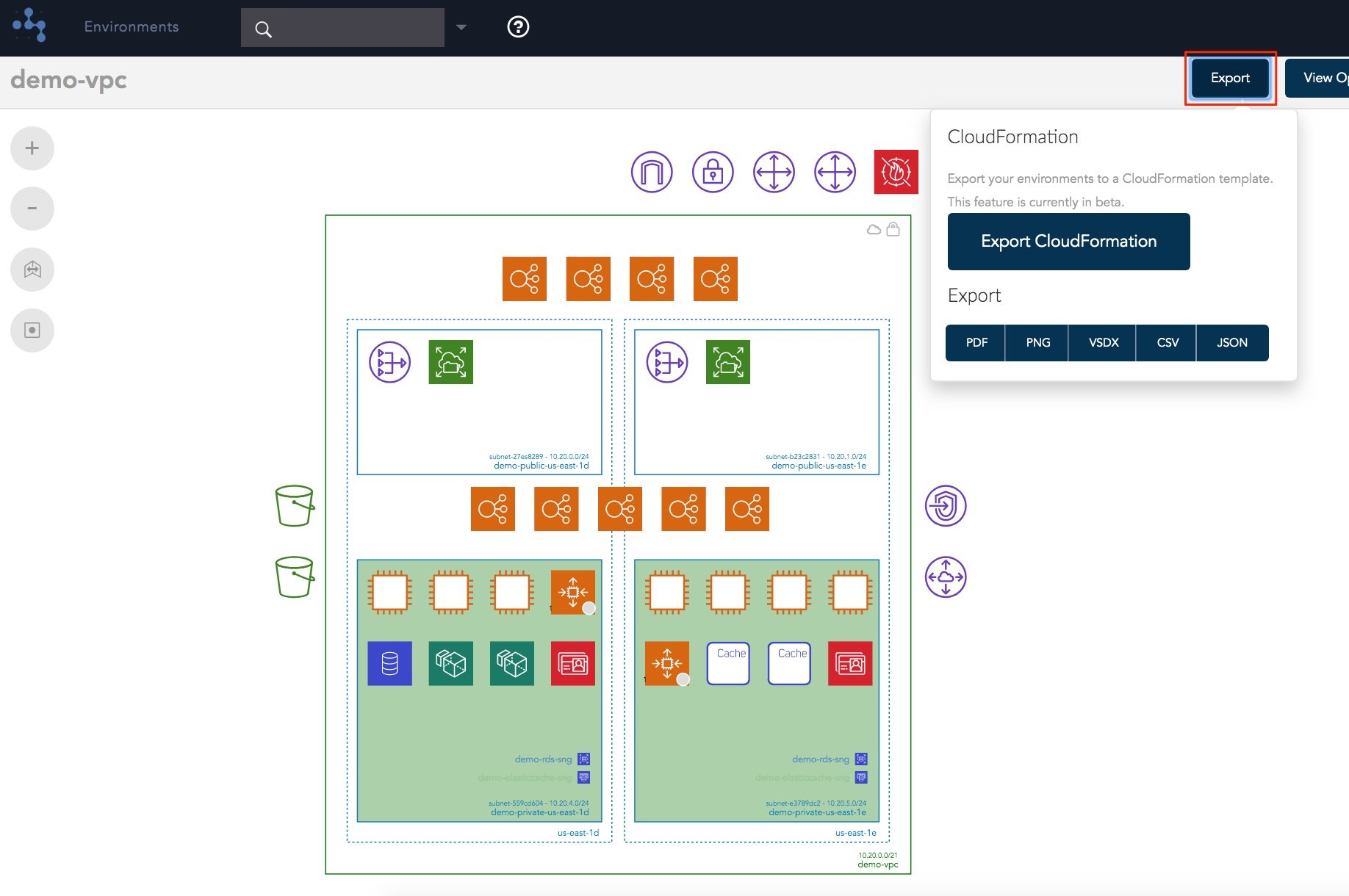Open the Environments menu

click(x=132, y=27)
